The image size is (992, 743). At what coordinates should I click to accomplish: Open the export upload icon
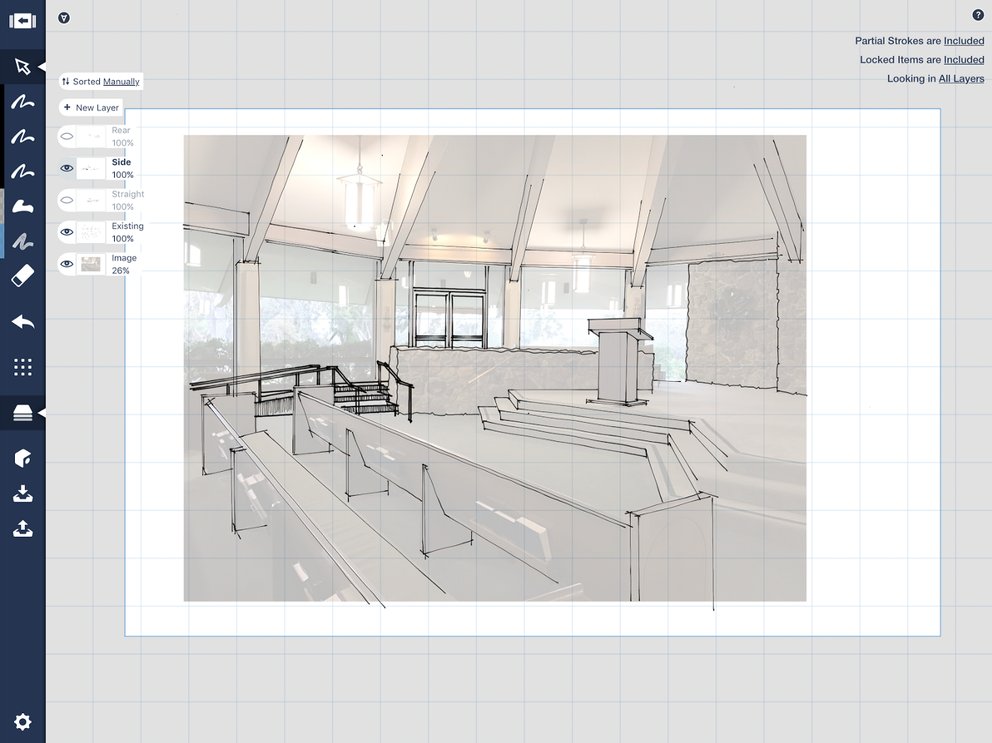22,529
